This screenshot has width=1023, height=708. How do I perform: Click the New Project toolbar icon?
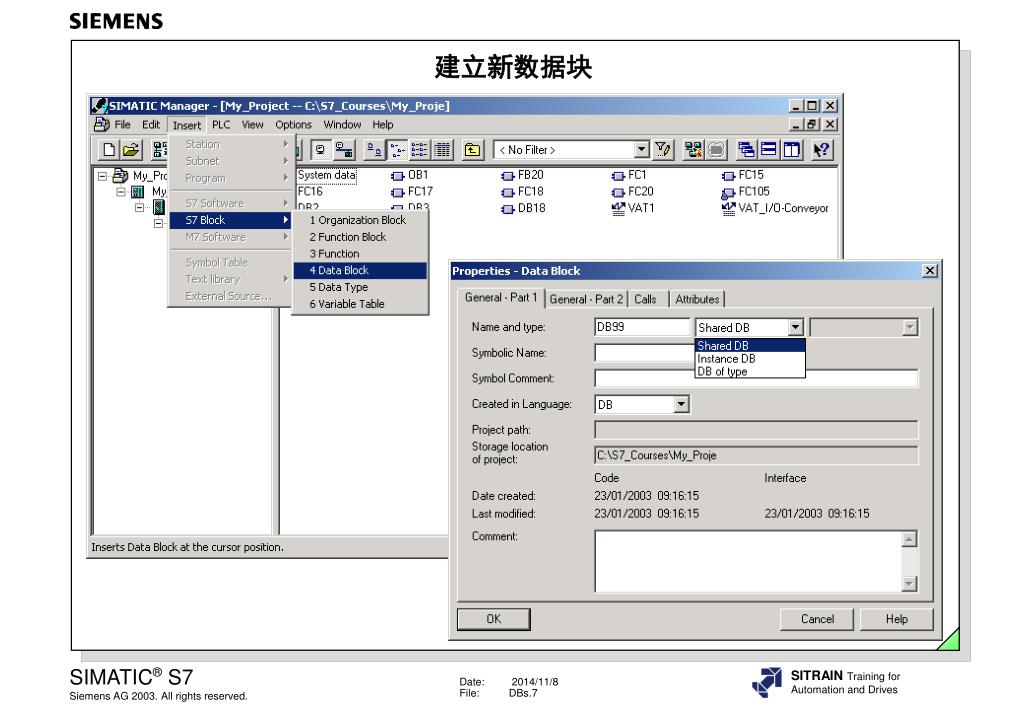tap(109, 149)
